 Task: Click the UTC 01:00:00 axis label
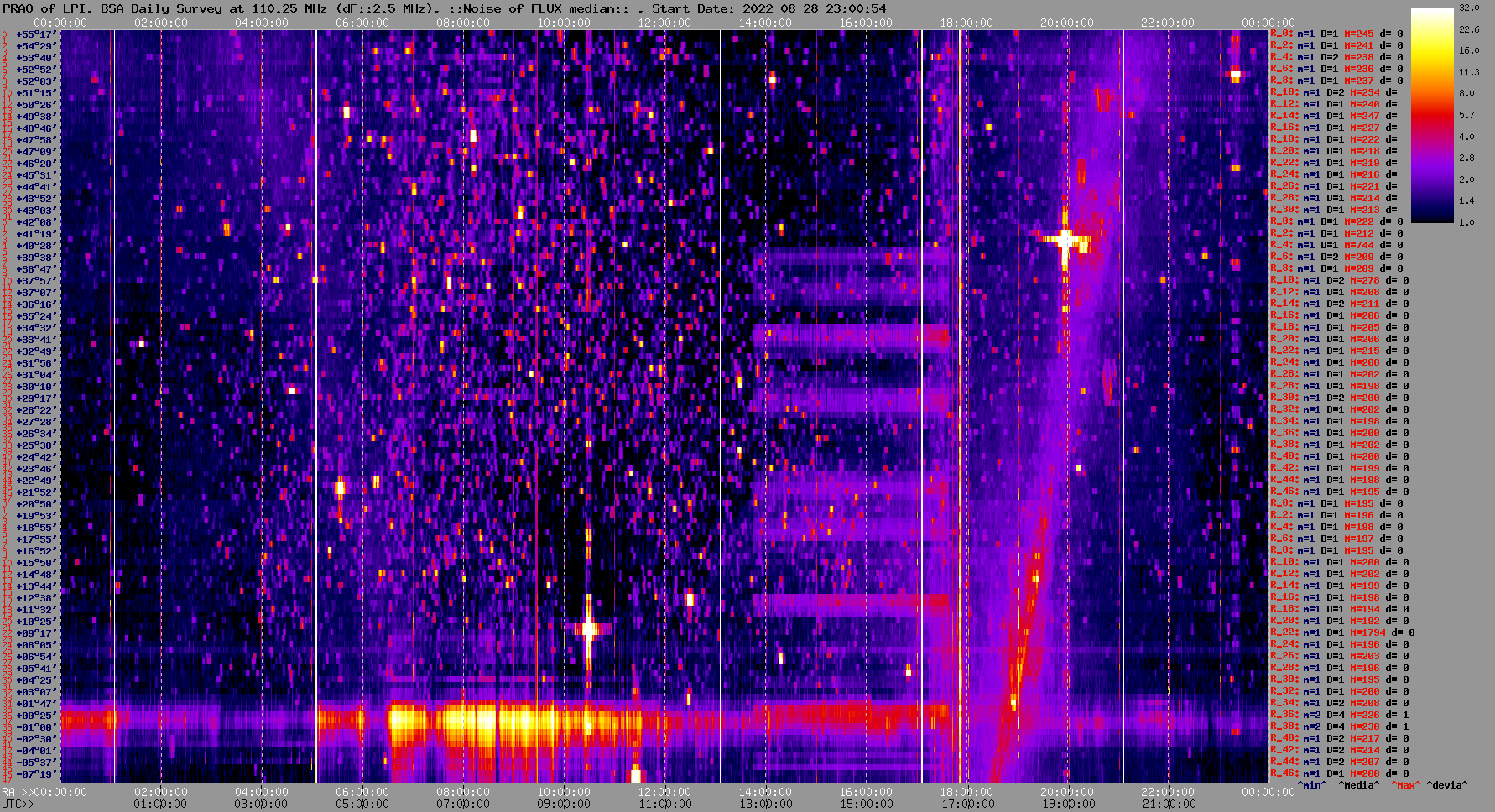161,804
